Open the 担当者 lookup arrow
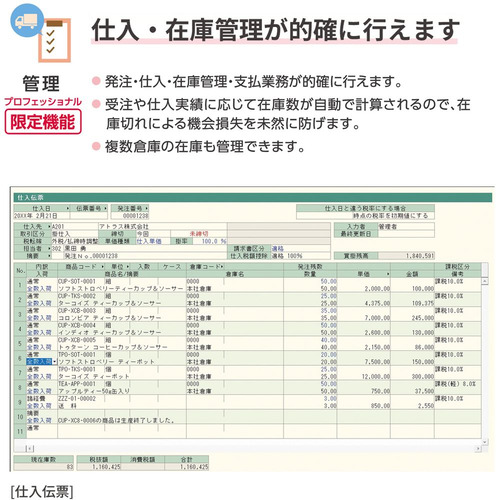 pos(50,249)
